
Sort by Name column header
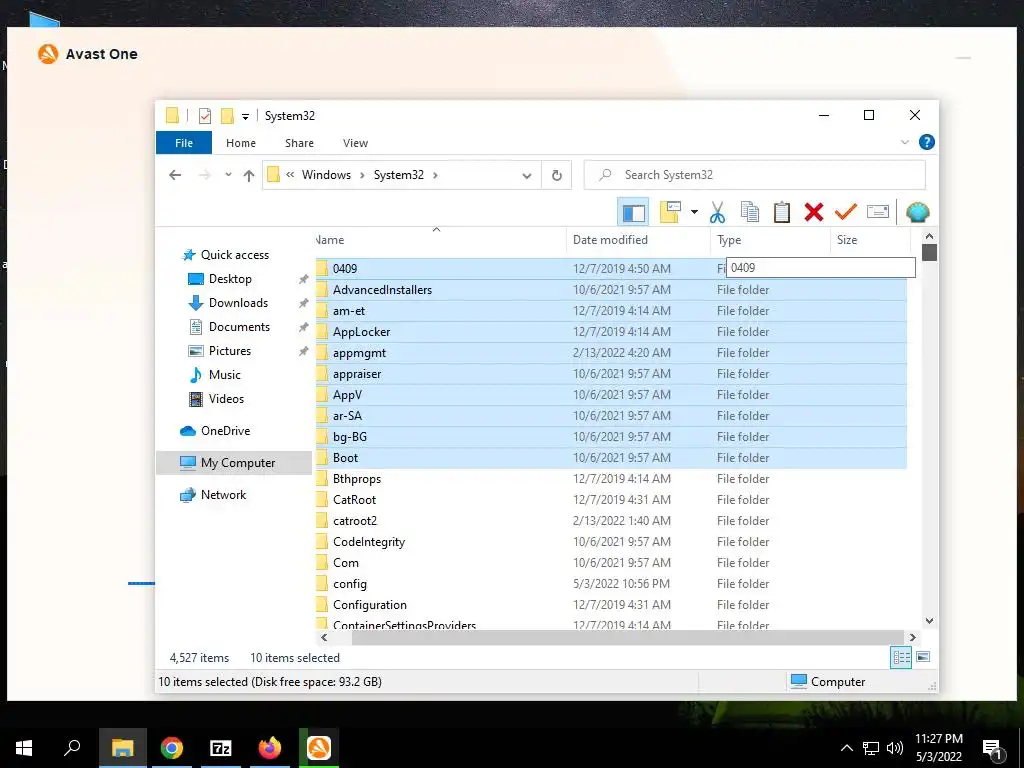[x=440, y=240]
